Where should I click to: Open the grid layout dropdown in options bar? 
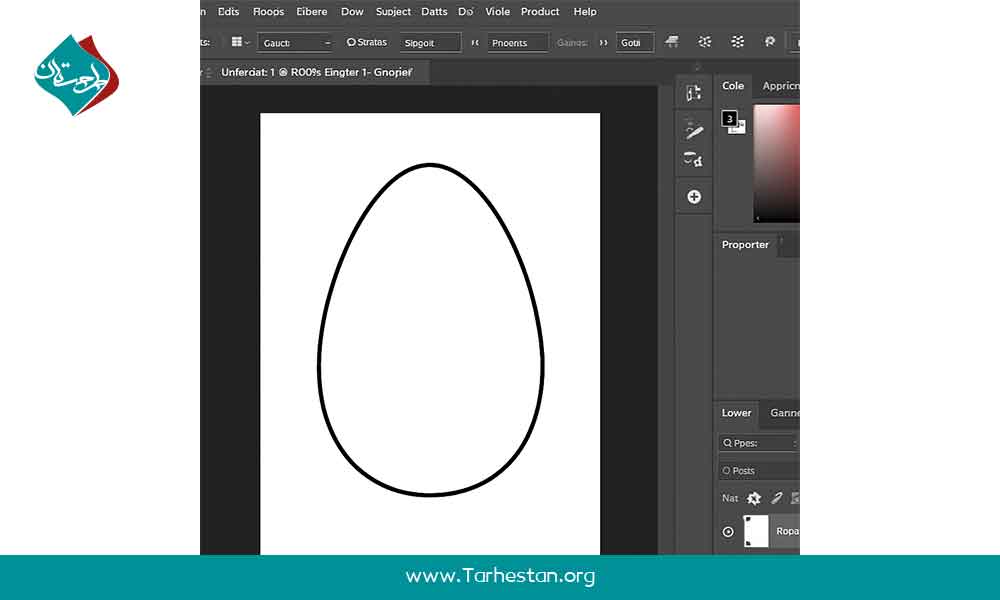tap(240, 42)
